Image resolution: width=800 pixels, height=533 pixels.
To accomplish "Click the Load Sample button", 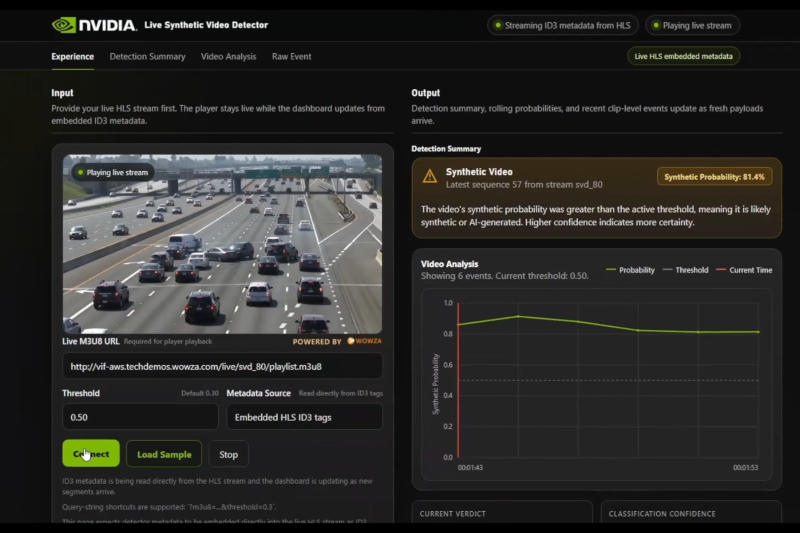I will [164, 454].
